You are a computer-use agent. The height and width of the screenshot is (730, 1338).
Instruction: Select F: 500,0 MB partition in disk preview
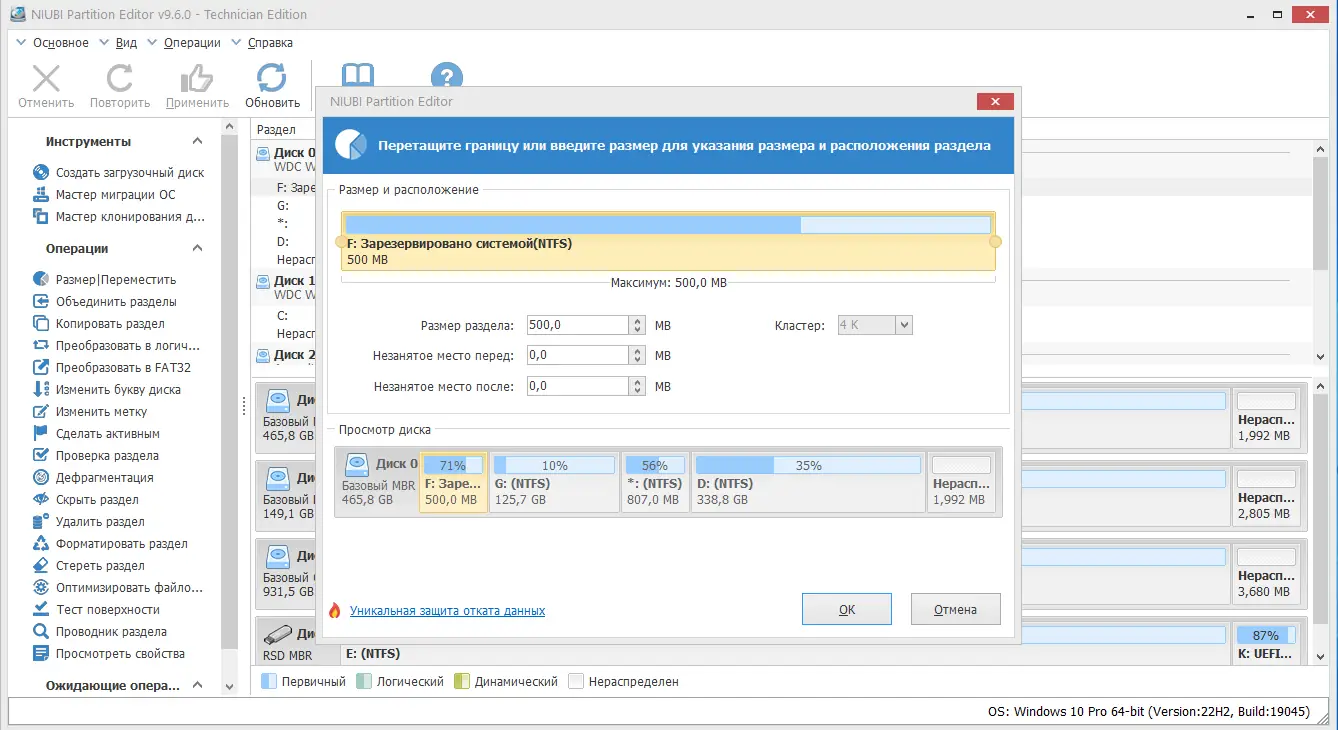click(x=454, y=482)
